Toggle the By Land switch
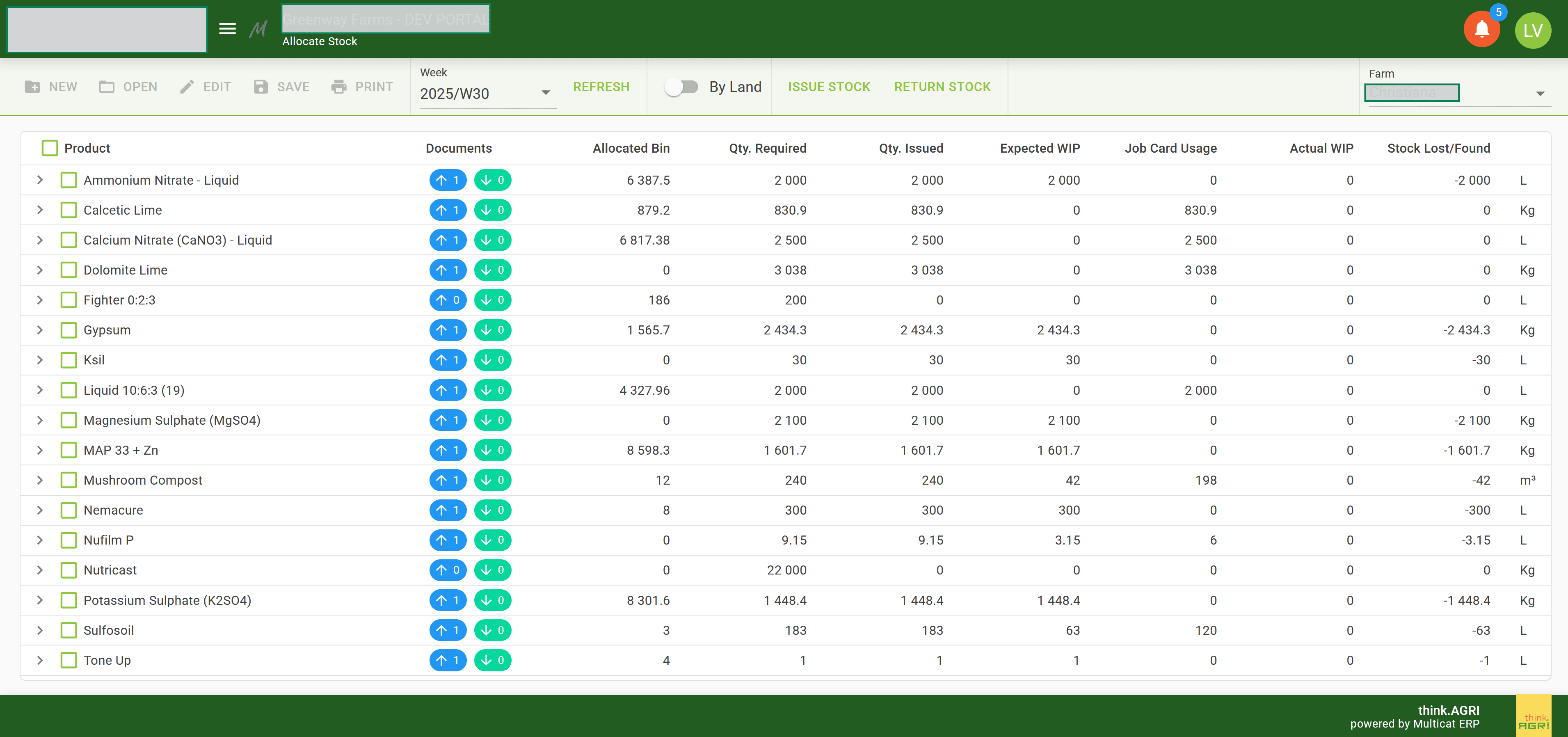Screen dimensions: 1568x737 tap(681, 87)
